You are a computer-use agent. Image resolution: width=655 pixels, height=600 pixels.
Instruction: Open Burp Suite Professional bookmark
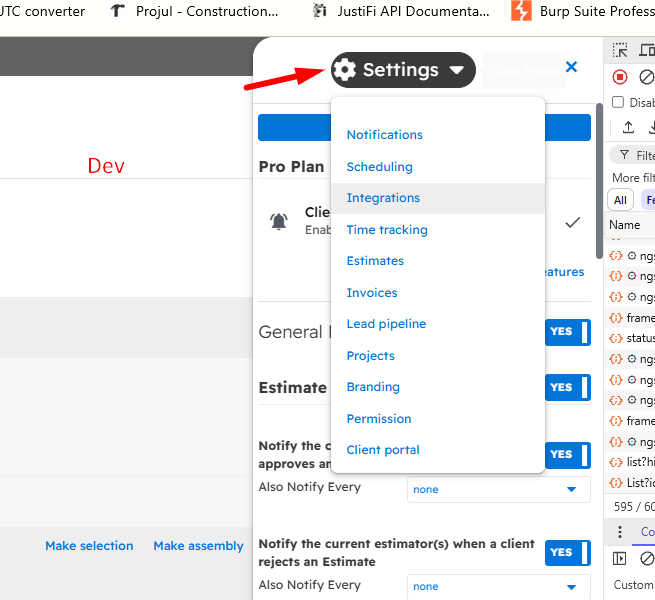click(x=583, y=11)
